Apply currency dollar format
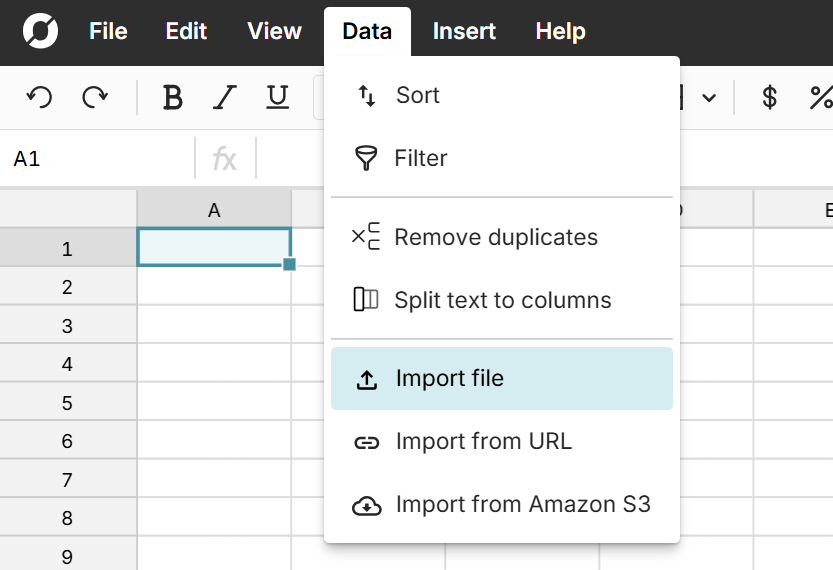Screen dimensions: 833x570 tap(769, 97)
